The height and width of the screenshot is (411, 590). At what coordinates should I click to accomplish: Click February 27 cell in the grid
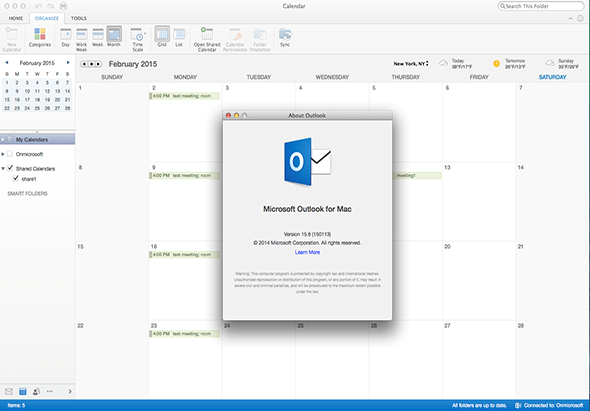[x=479, y=359]
